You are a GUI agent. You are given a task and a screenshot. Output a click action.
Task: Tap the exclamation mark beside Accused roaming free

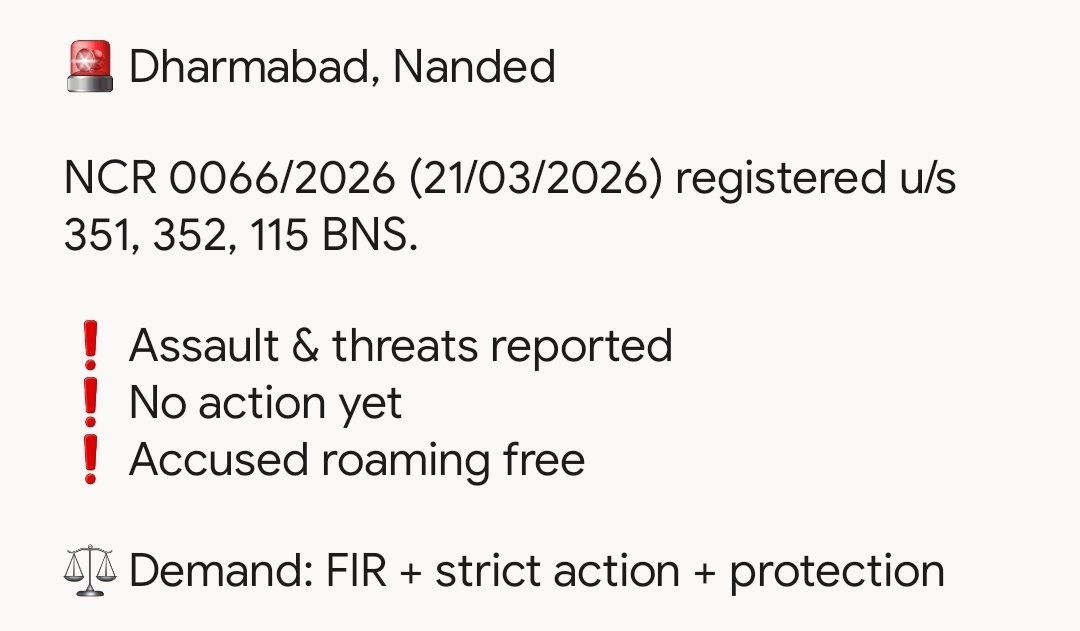pyautogui.click(x=91, y=461)
